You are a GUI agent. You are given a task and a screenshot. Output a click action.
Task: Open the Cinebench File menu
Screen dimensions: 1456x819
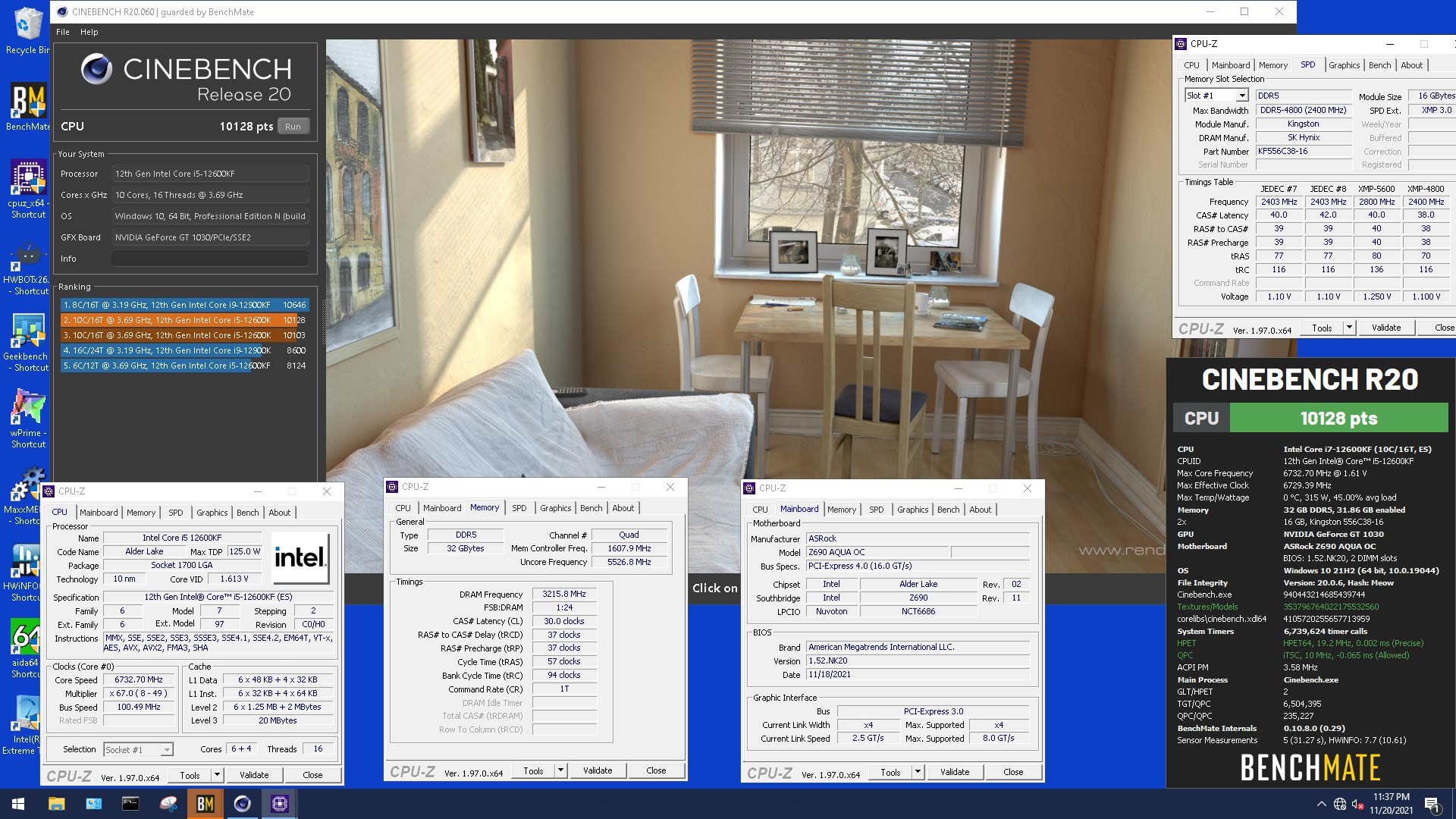(x=63, y=32)
